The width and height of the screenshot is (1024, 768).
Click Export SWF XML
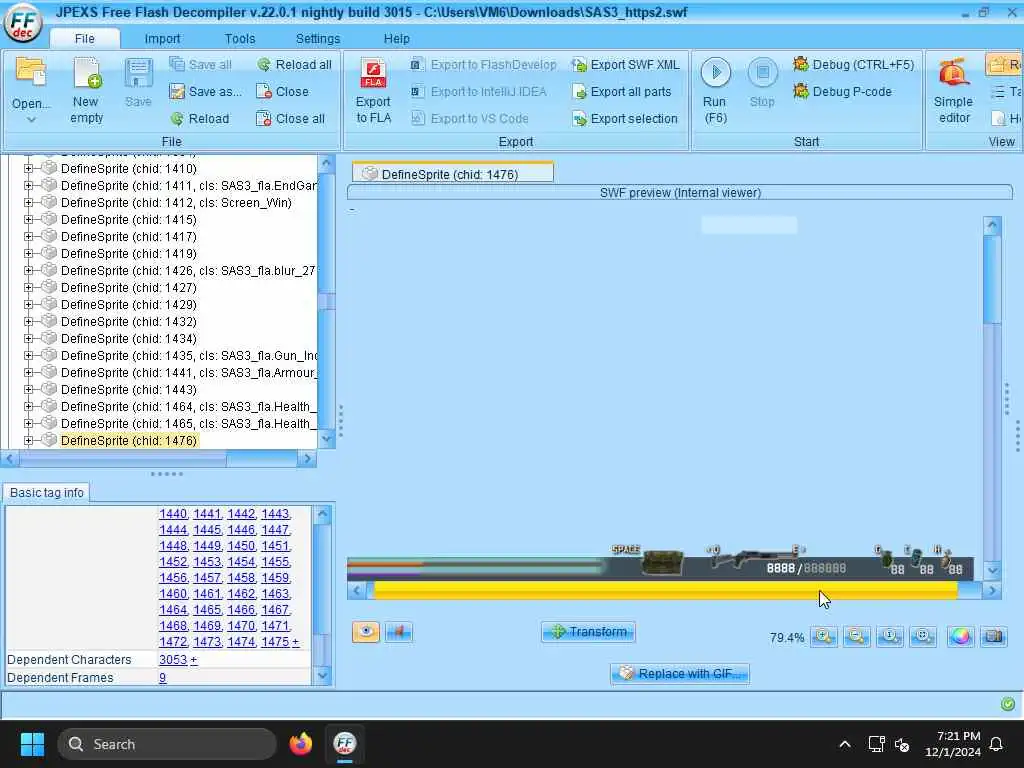[626, 65]
